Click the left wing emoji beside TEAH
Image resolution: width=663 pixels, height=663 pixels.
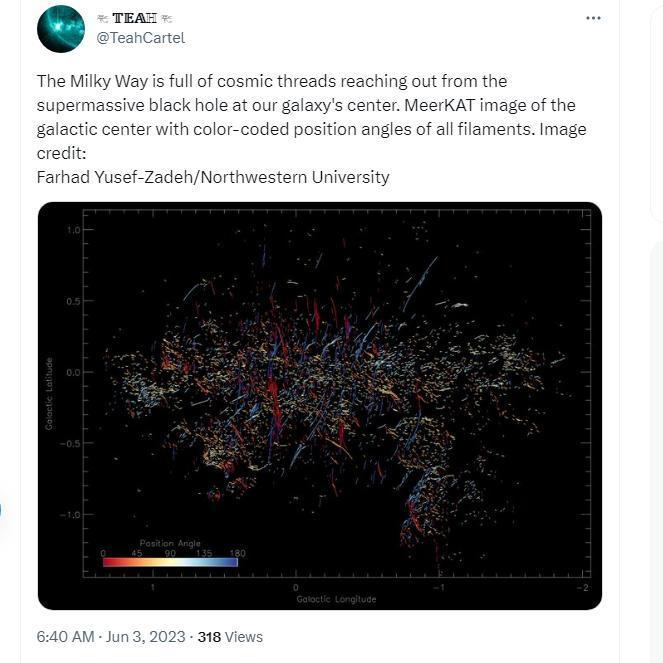point(103,19)
